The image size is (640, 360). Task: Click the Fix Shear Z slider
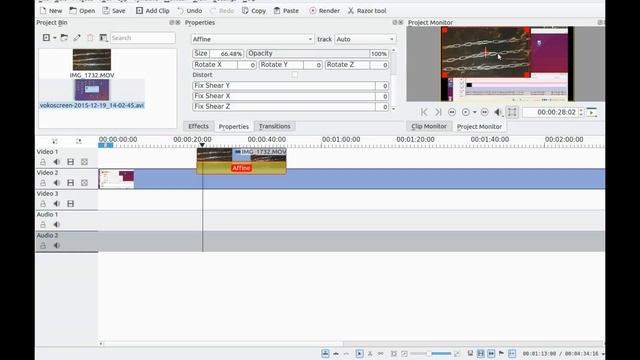coord(290,107)
